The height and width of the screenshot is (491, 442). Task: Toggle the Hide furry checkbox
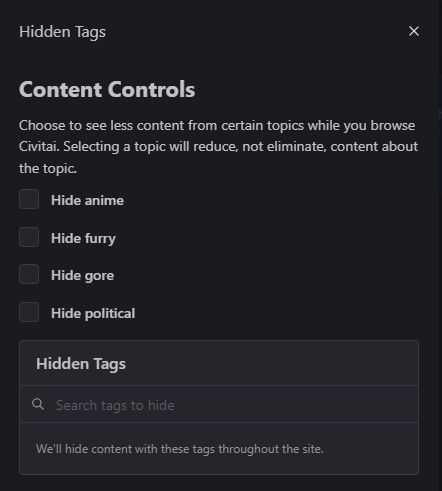pyautogui.click(x=29, y=237)
